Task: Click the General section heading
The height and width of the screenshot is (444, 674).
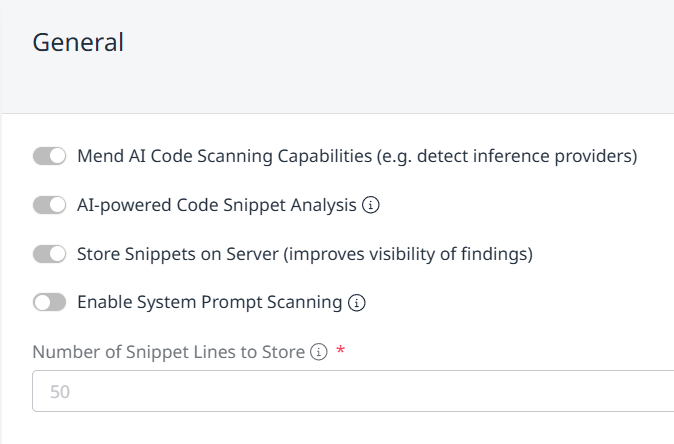Action: [x=78, y=42]
